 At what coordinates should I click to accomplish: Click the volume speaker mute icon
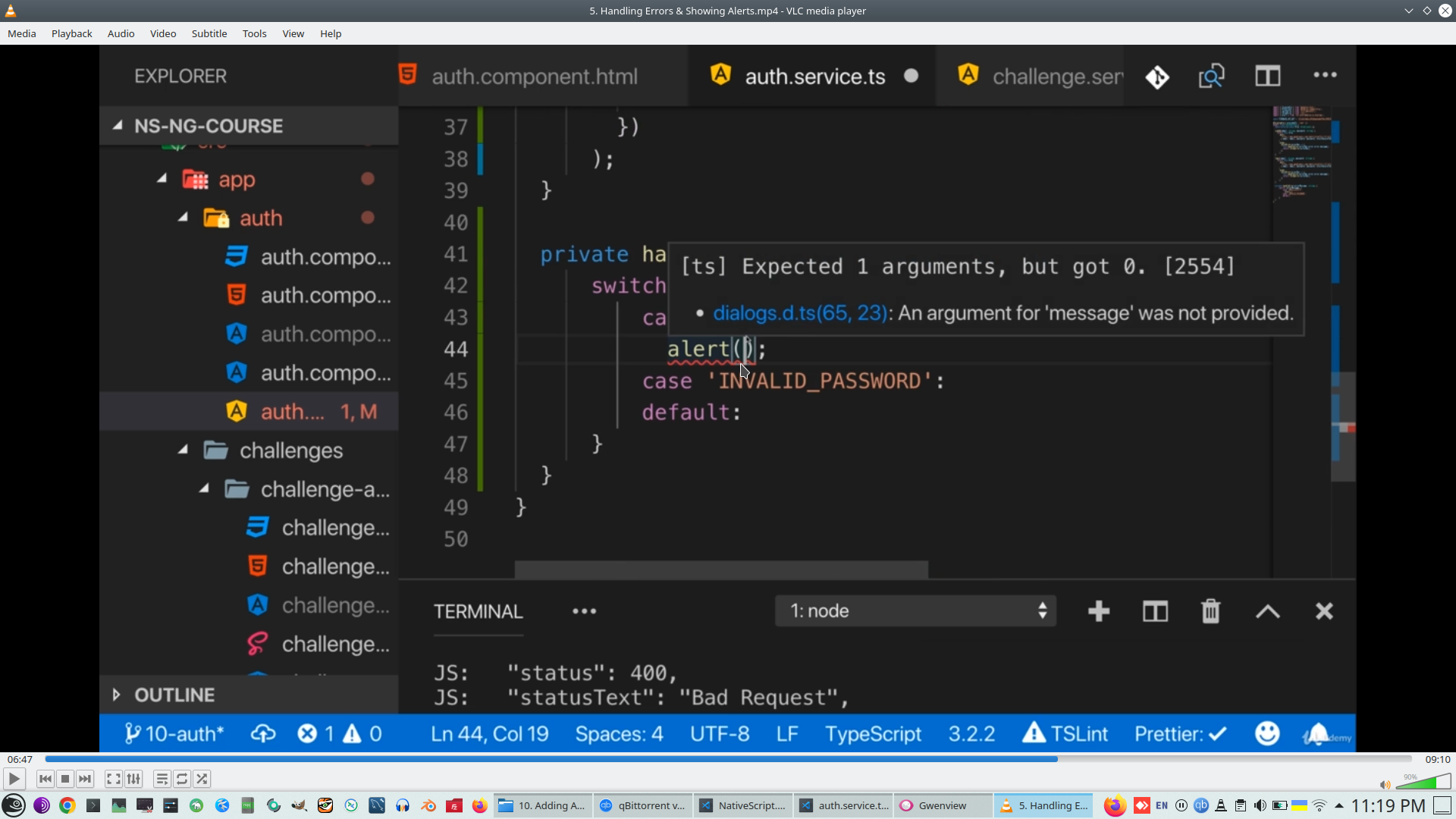pos(1385,785)
